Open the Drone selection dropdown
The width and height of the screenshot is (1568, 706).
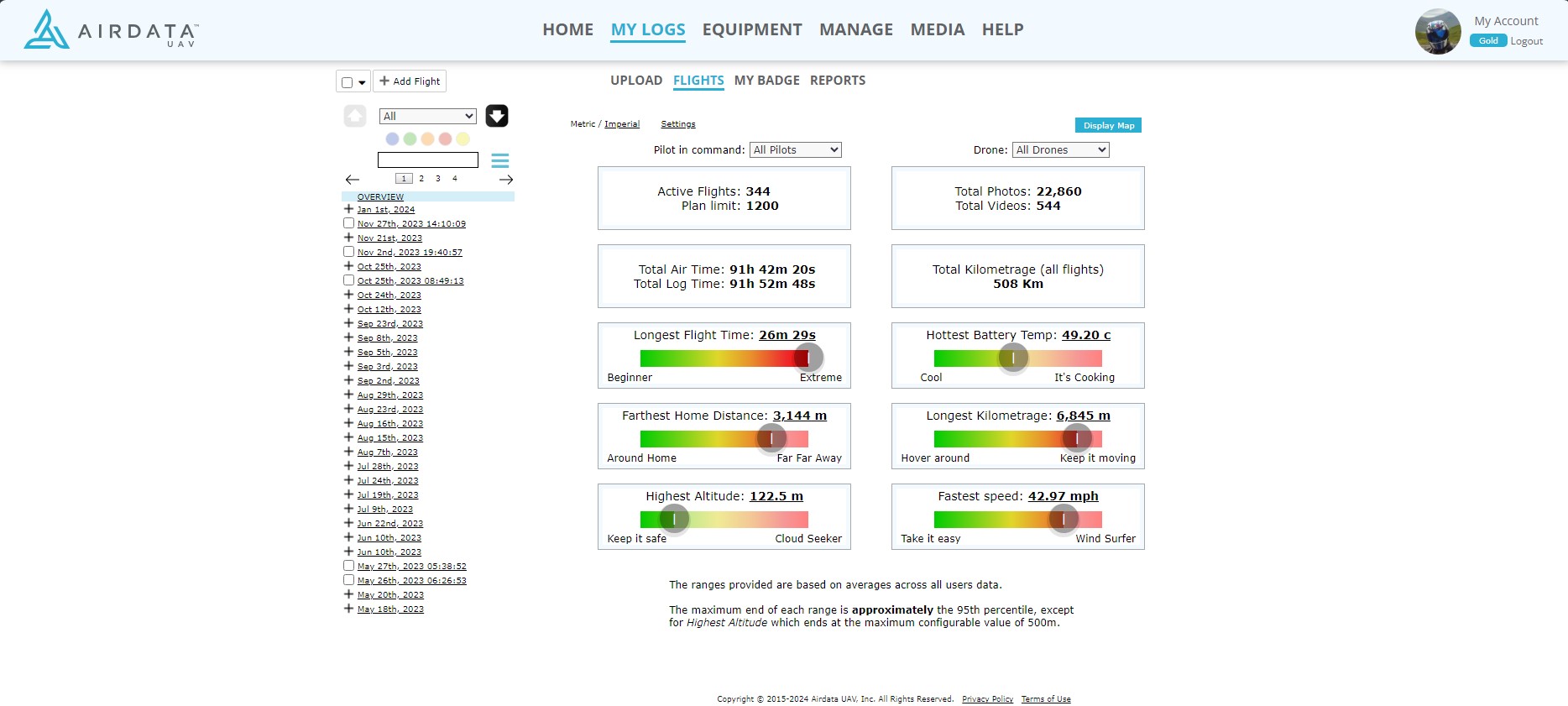[x=1060, y=150]
